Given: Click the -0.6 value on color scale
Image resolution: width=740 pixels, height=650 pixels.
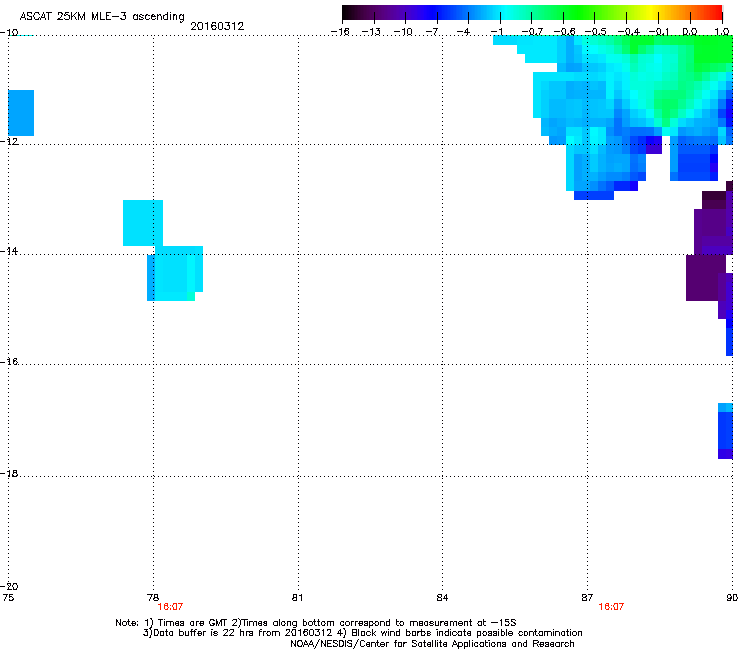Looking at the screenshot, I should click(x=564, y=32).
